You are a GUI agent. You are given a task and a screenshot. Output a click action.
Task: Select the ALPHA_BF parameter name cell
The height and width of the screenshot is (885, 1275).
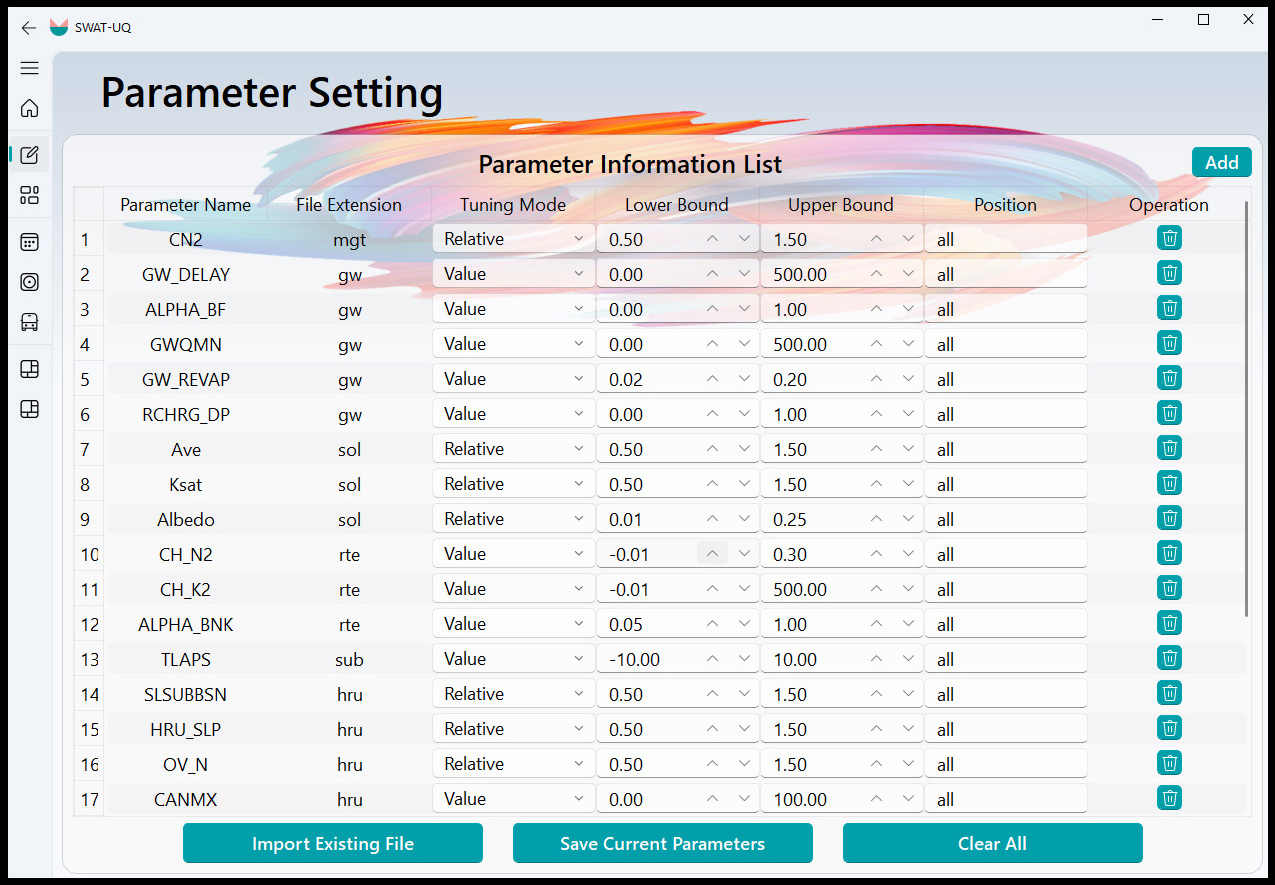[185, 309]
